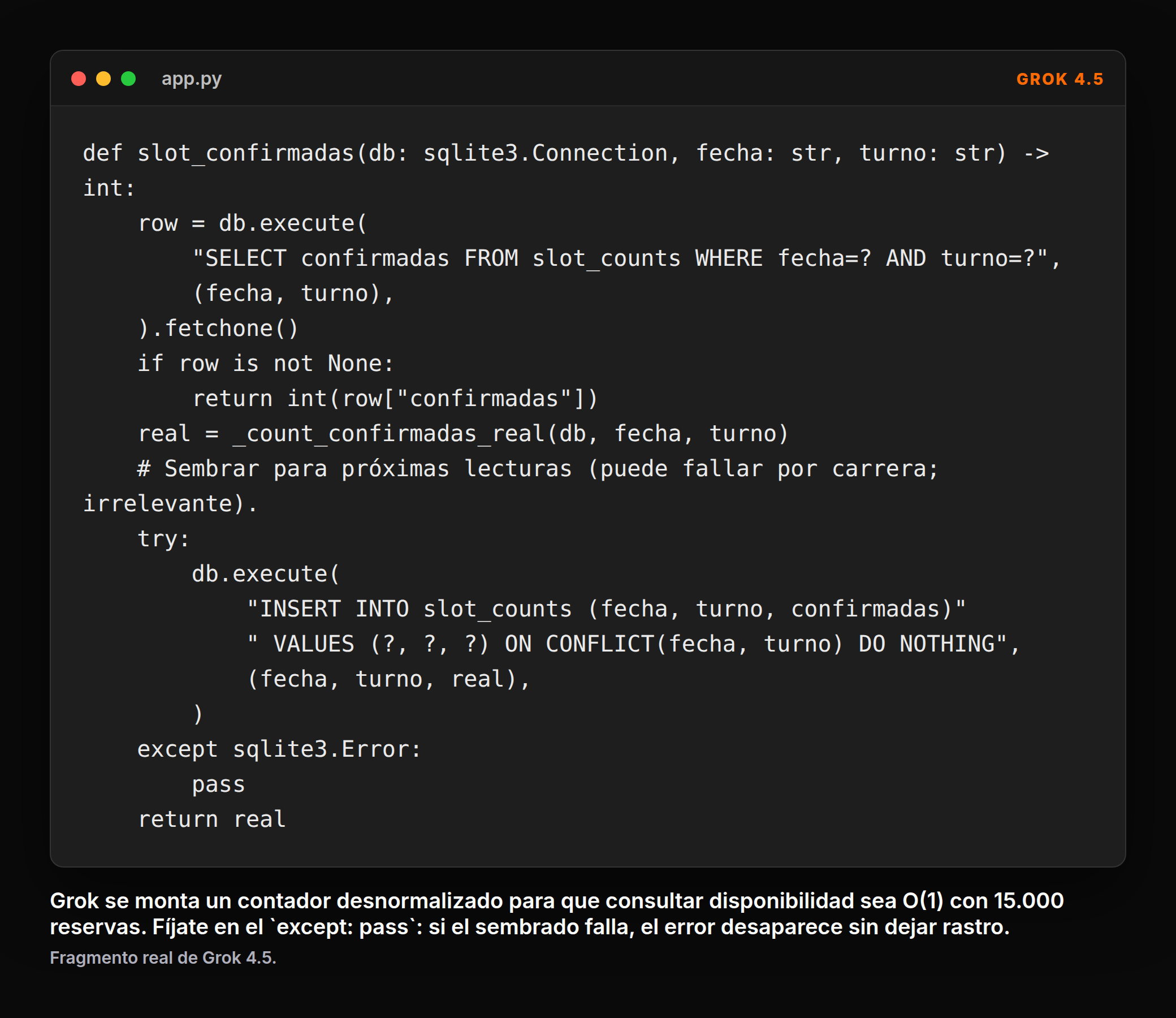The image size is (1176, 1018).
Task: Click the (fecha, turno, real) tuple
Action: pos(388,679)
